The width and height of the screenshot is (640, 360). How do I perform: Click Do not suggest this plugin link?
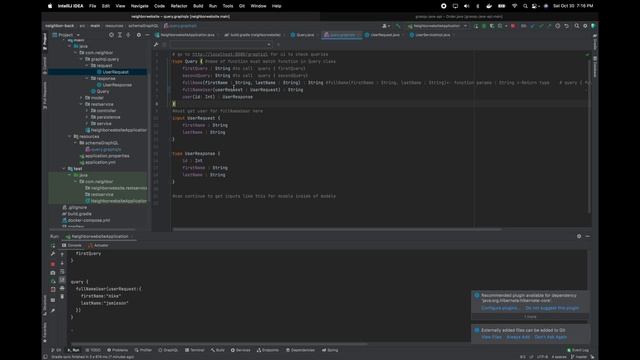pyautogui.click(x=552, y=308)
